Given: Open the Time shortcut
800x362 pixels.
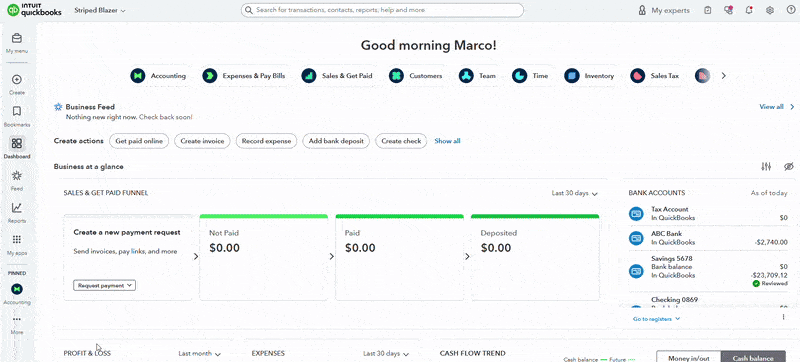Looking at the screenshot, I should tap(531, 76).
